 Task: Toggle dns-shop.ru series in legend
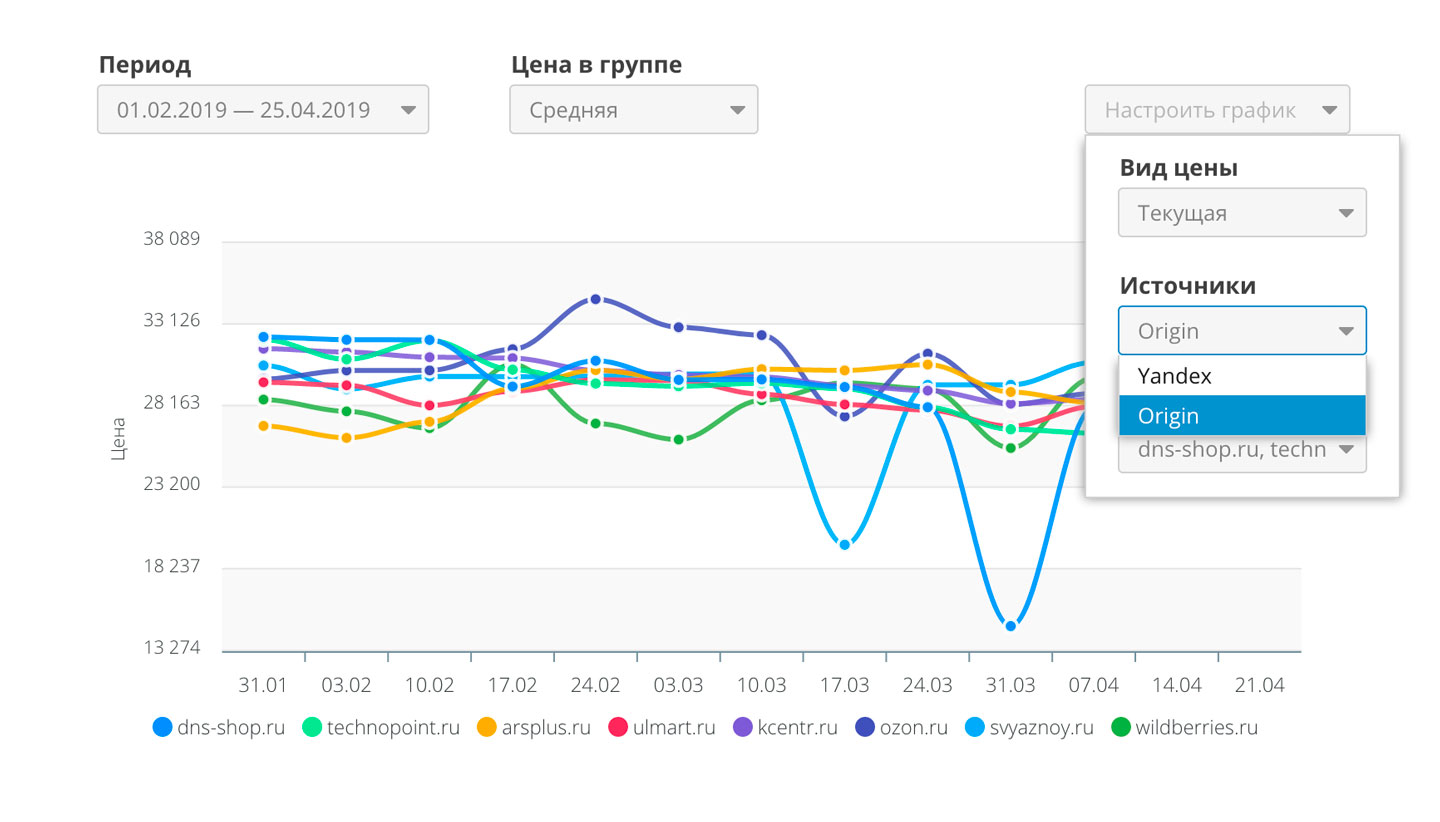click(163, 728)
